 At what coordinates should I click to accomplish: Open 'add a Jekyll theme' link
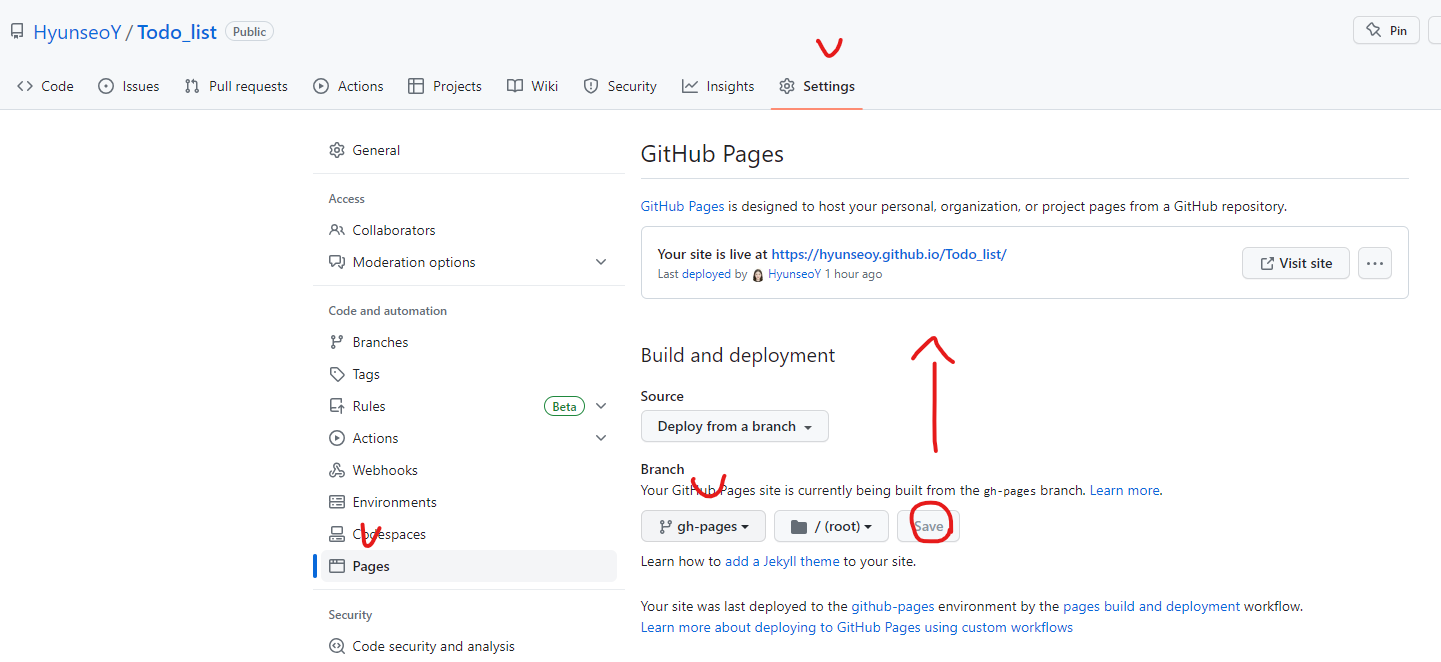tap(782, 561)
